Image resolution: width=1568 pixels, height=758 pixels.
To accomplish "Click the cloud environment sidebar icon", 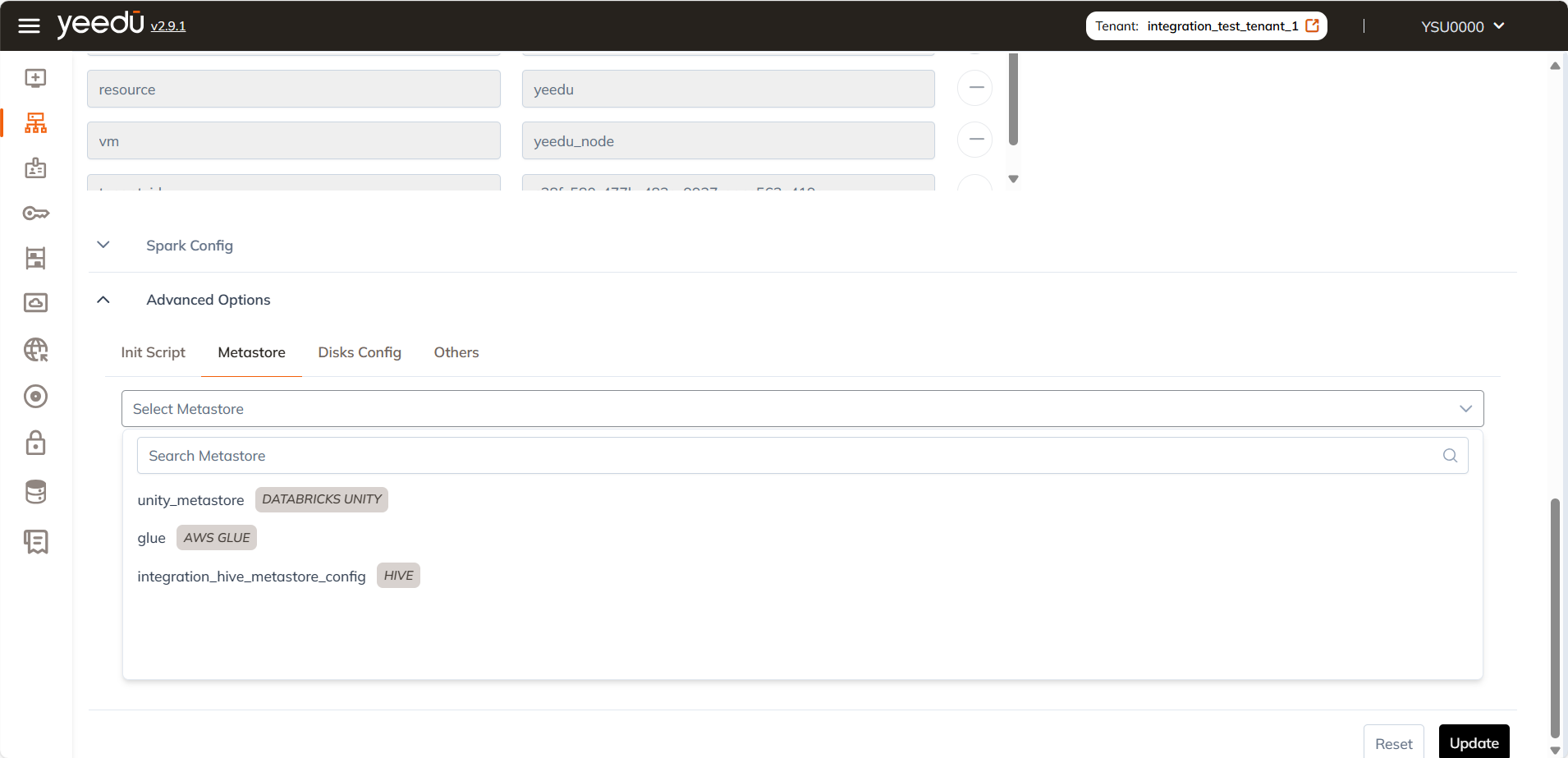I will click(35, 303).
